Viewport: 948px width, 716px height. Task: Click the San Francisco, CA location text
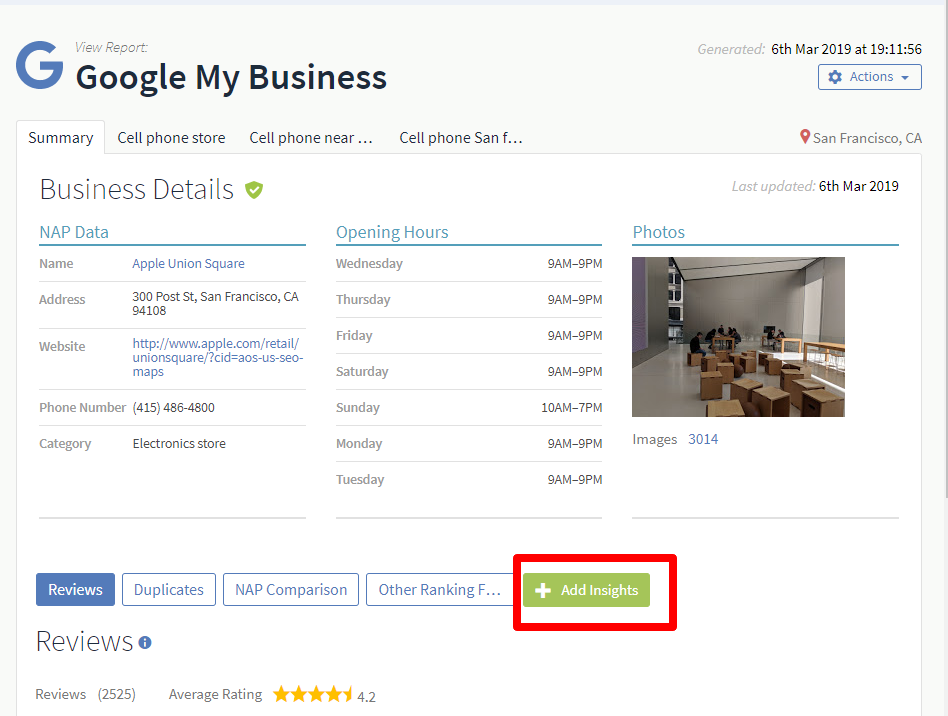click(x=867, y=138)
